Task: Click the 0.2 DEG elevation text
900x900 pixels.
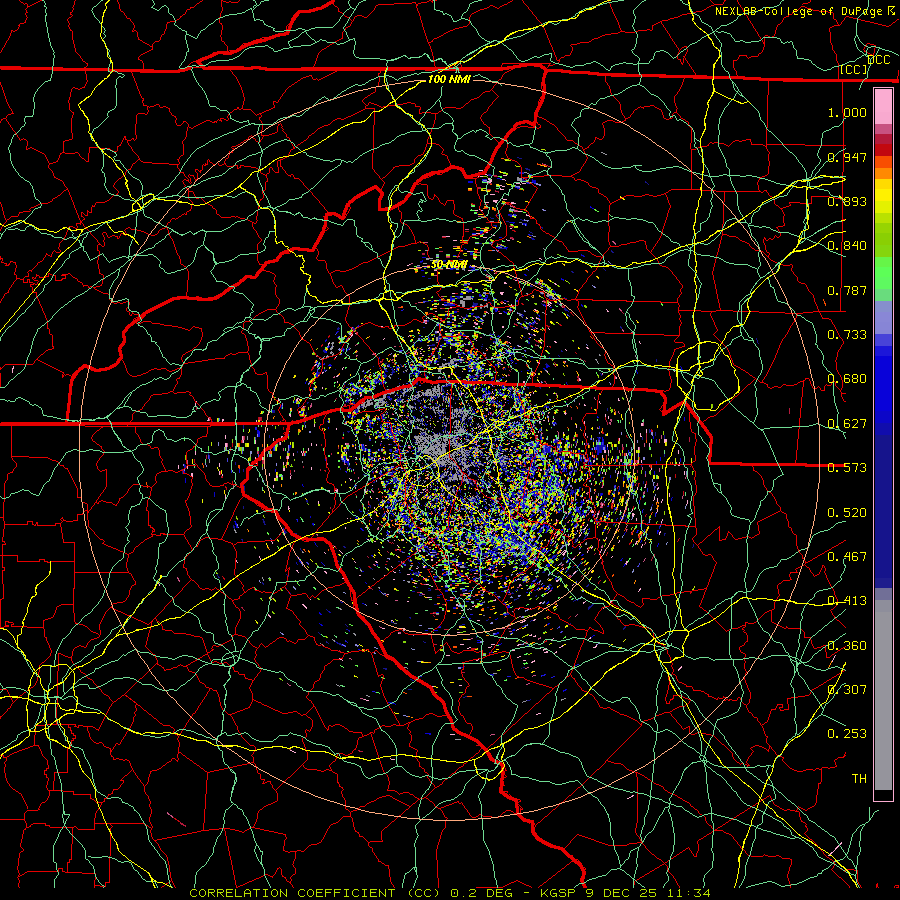Action: (481, 893)
